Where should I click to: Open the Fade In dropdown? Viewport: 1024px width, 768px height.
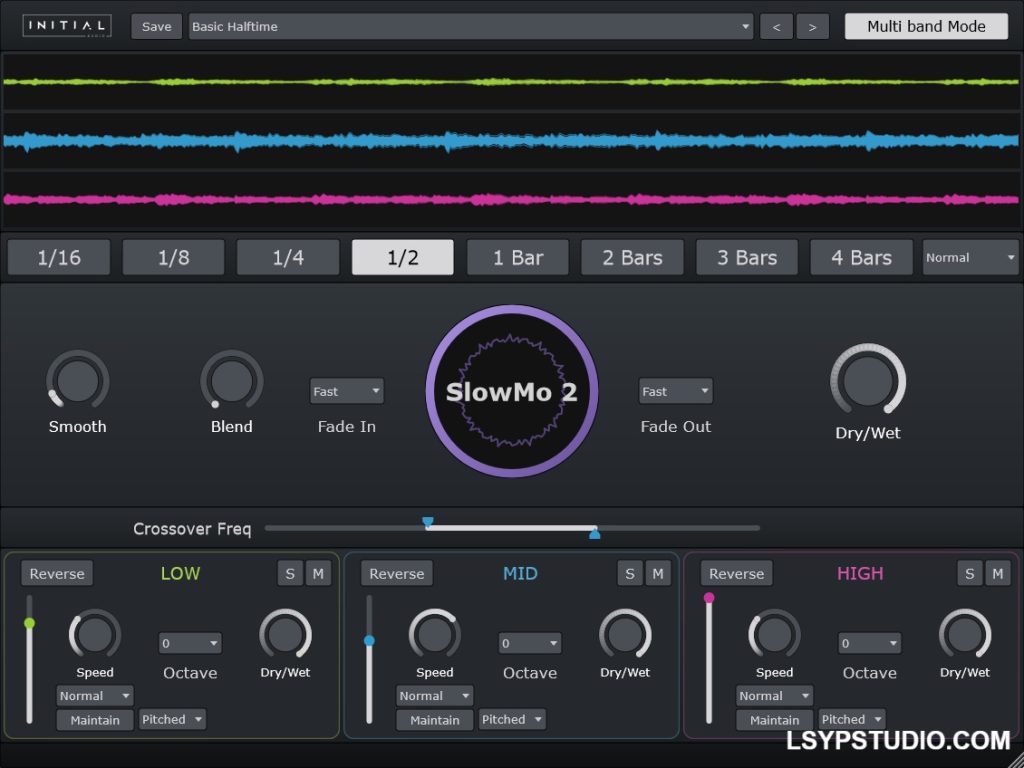pyautogui.click(x=347, y=391)
